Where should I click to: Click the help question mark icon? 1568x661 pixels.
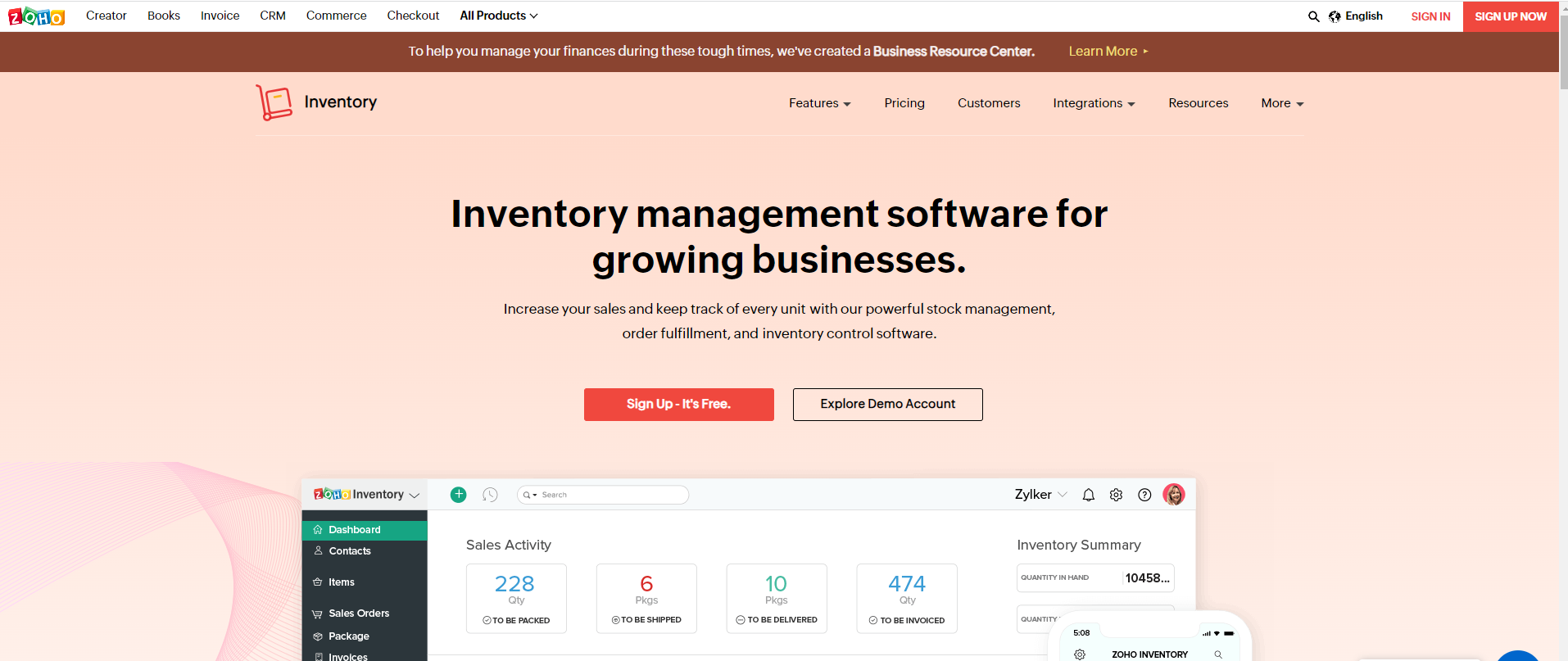pos(1144,495)
